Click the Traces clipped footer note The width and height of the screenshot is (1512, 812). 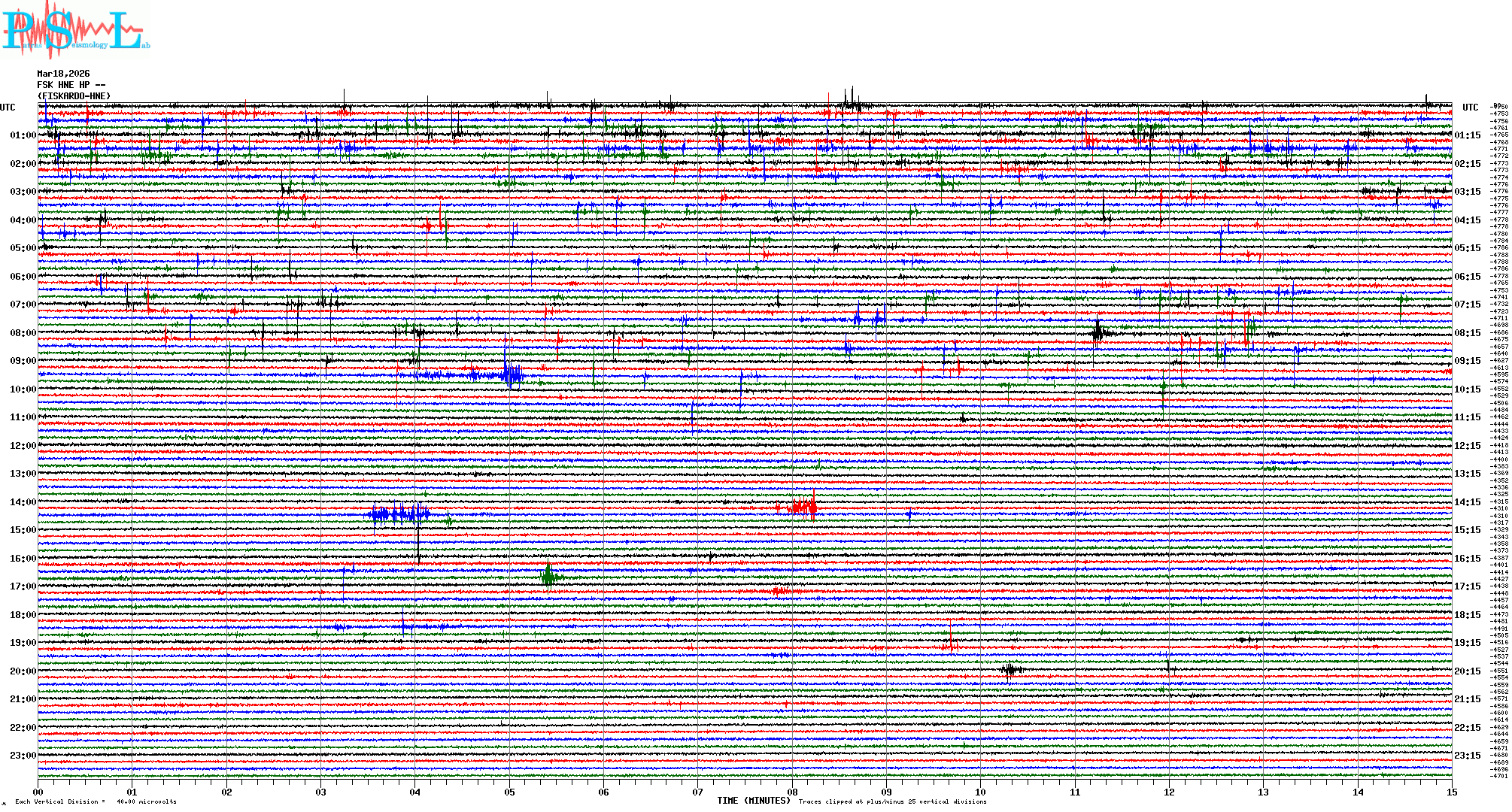click(892, 801)
